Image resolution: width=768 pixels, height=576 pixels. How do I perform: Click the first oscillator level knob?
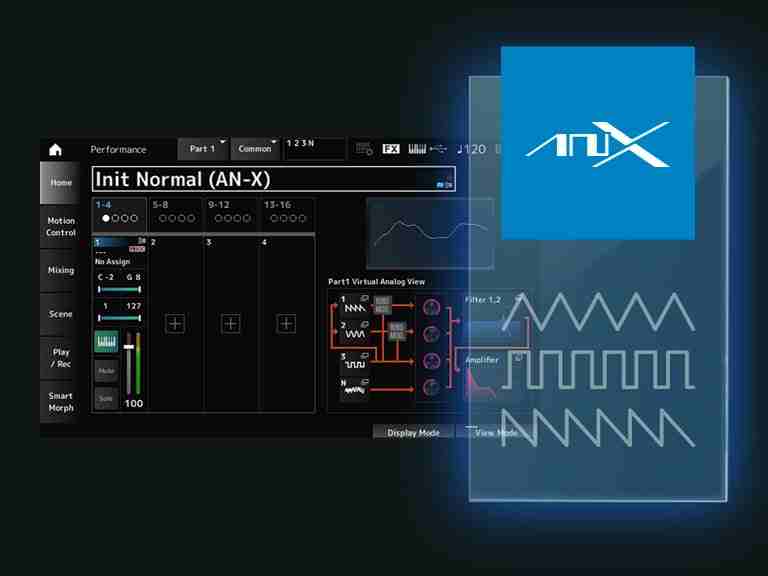431,308
